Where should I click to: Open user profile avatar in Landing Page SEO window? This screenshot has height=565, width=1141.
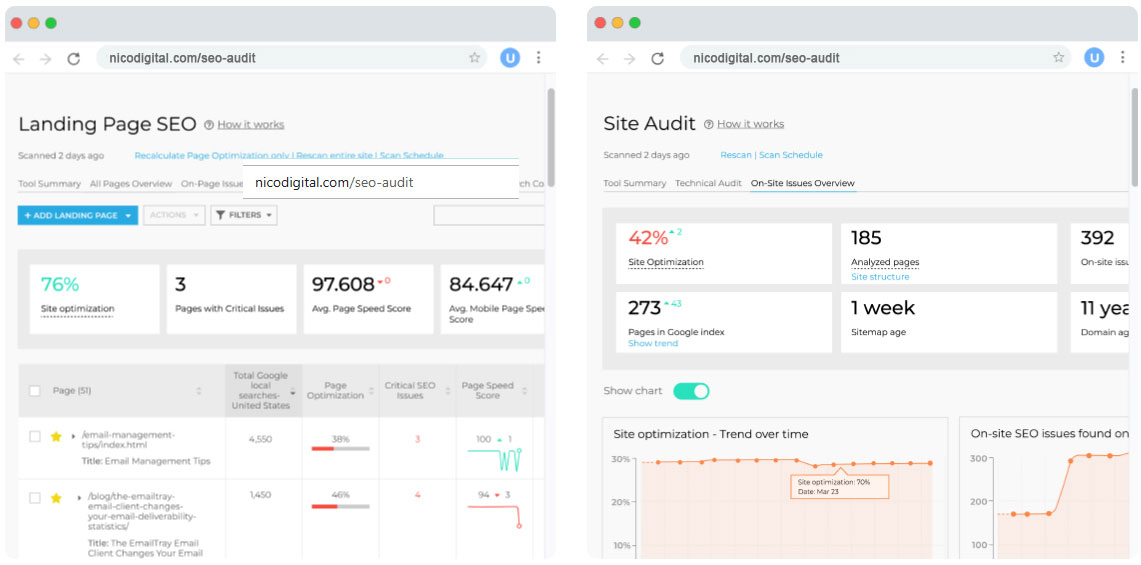510,58
